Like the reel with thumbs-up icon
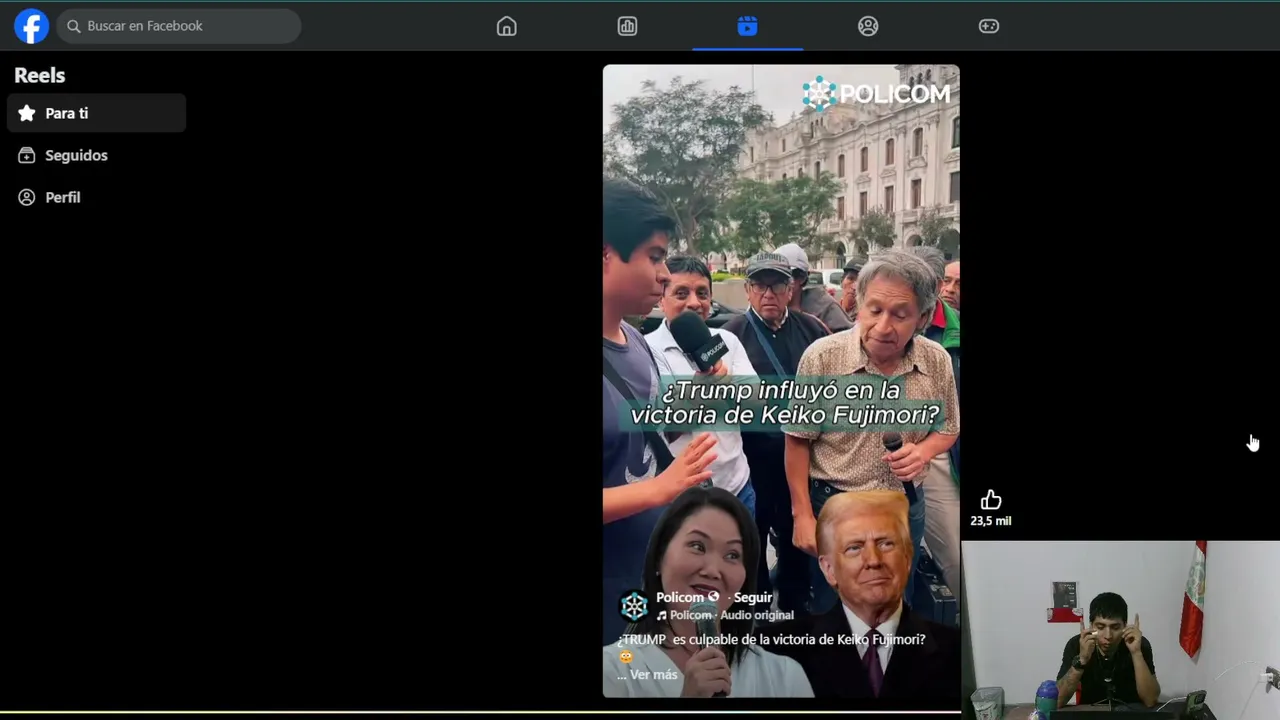The width and height of the screenshot is (1280, 720). pyautogui.click(x=991, y=500)
